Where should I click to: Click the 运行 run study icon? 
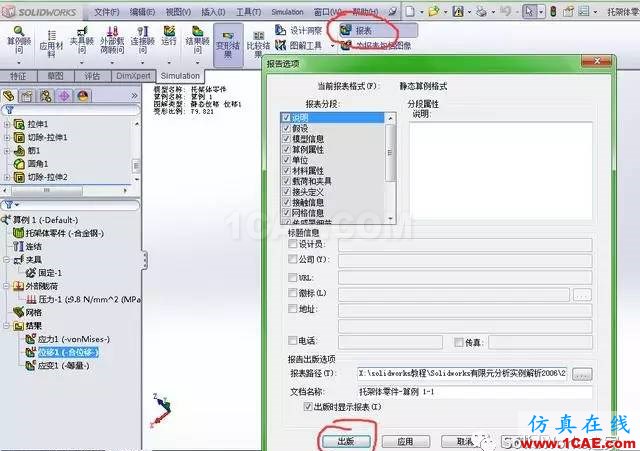[169, 36]
